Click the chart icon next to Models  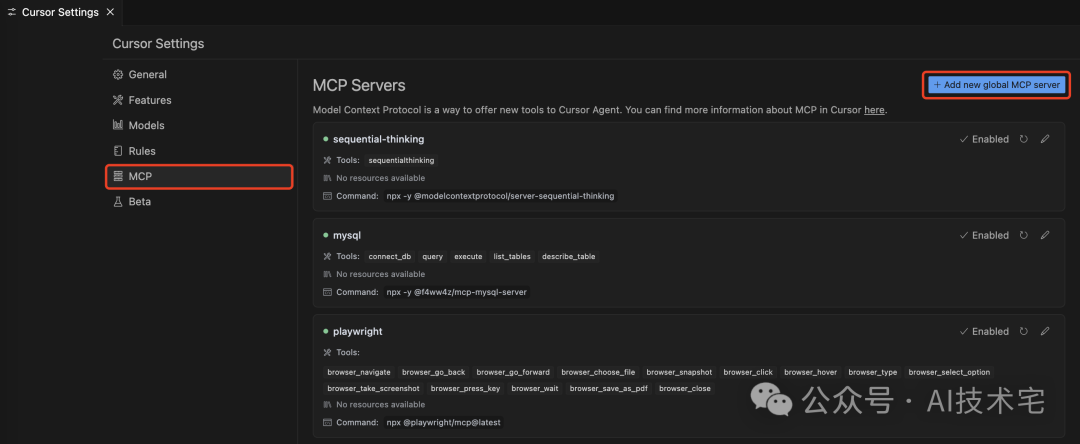[x=118, y=125]
